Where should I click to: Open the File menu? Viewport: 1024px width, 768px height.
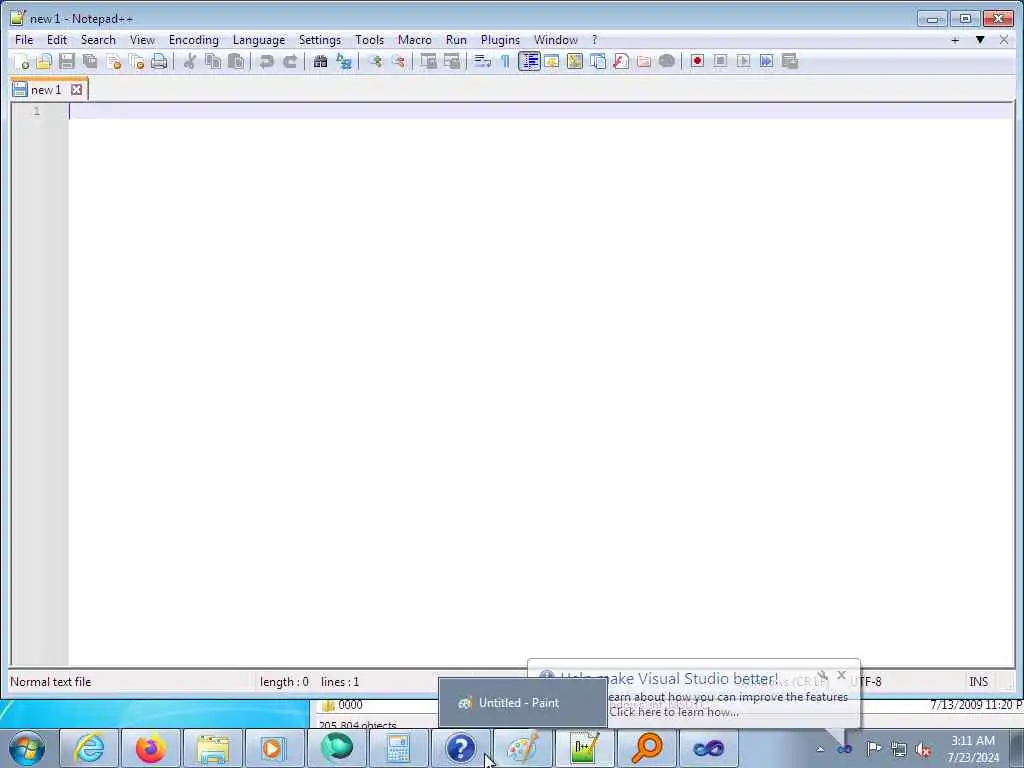(x=24, y=40)
